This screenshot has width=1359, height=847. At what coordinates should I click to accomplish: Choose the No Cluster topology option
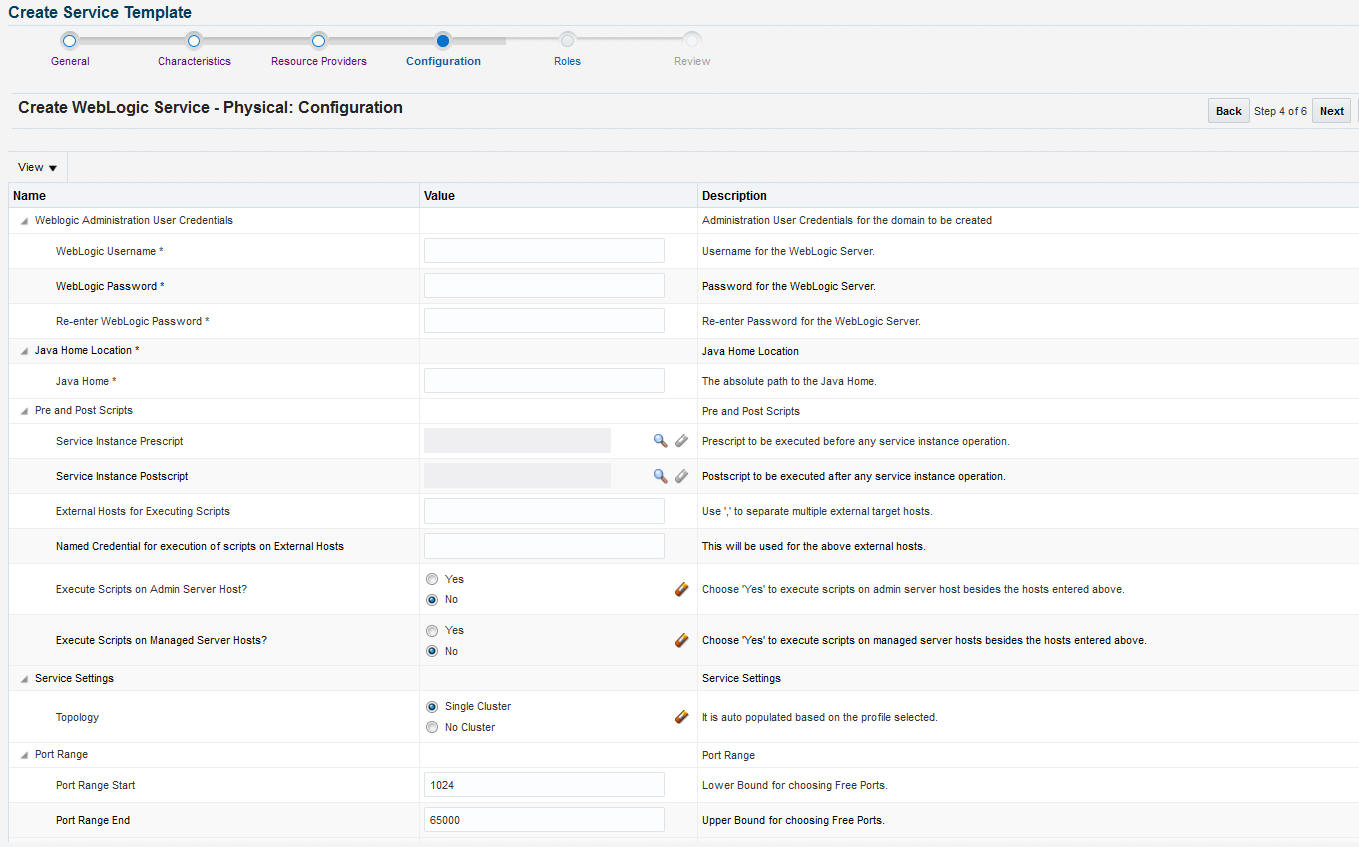click(x=432, y=727)
